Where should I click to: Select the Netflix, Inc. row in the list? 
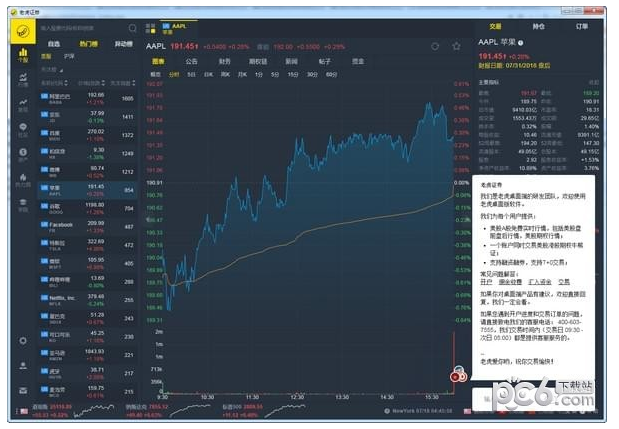coord(88,300)
